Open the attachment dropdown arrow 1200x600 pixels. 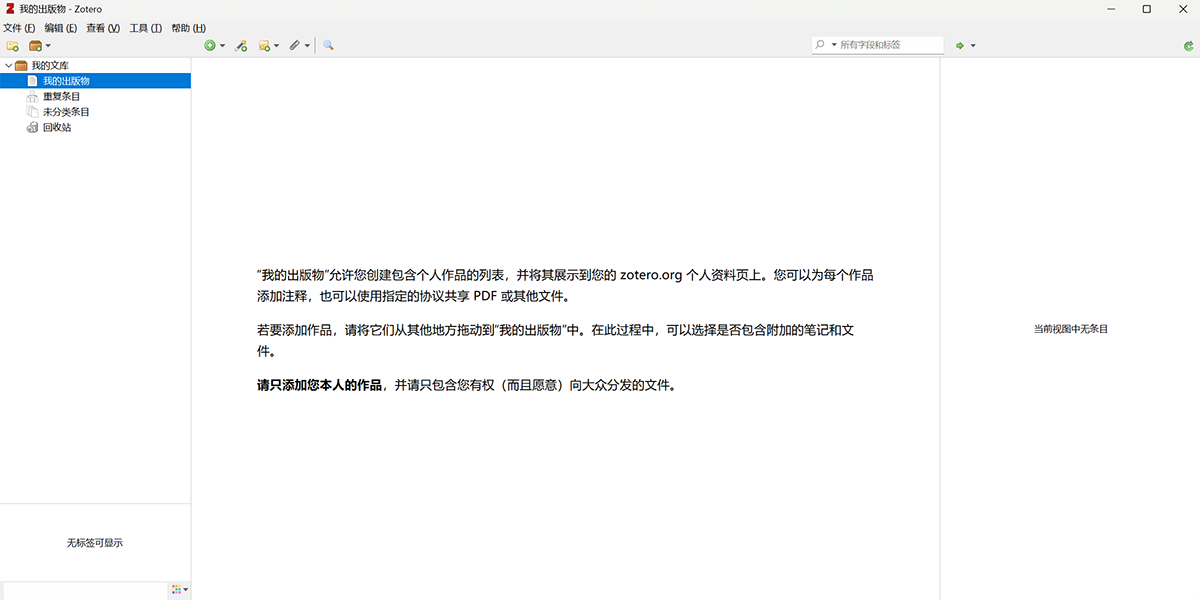tap(306, 45)
